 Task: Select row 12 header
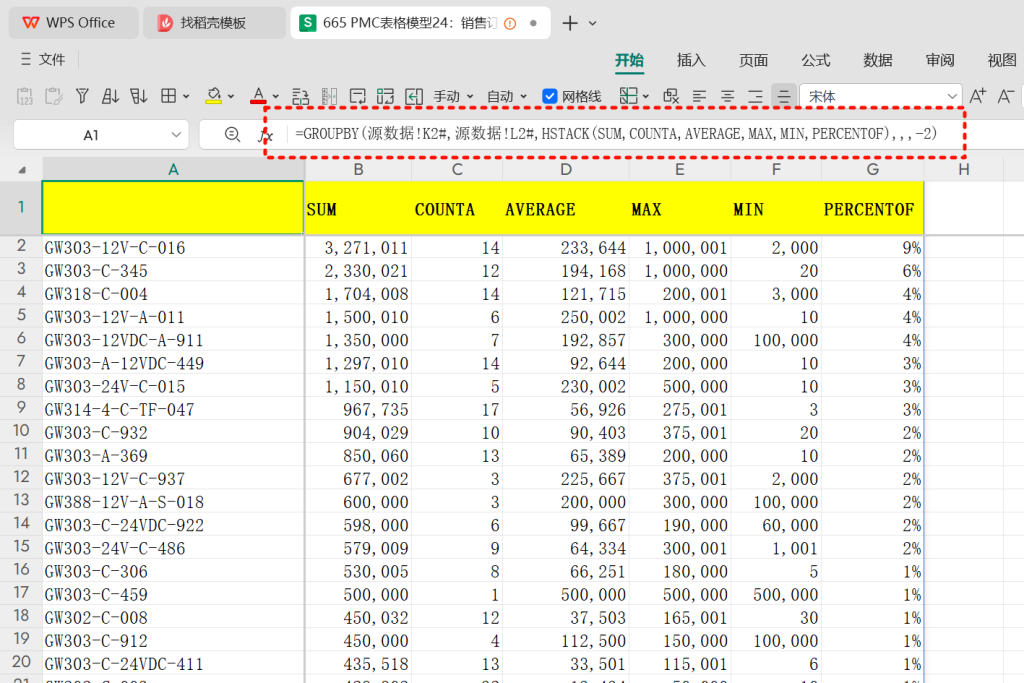click(21, 478)
